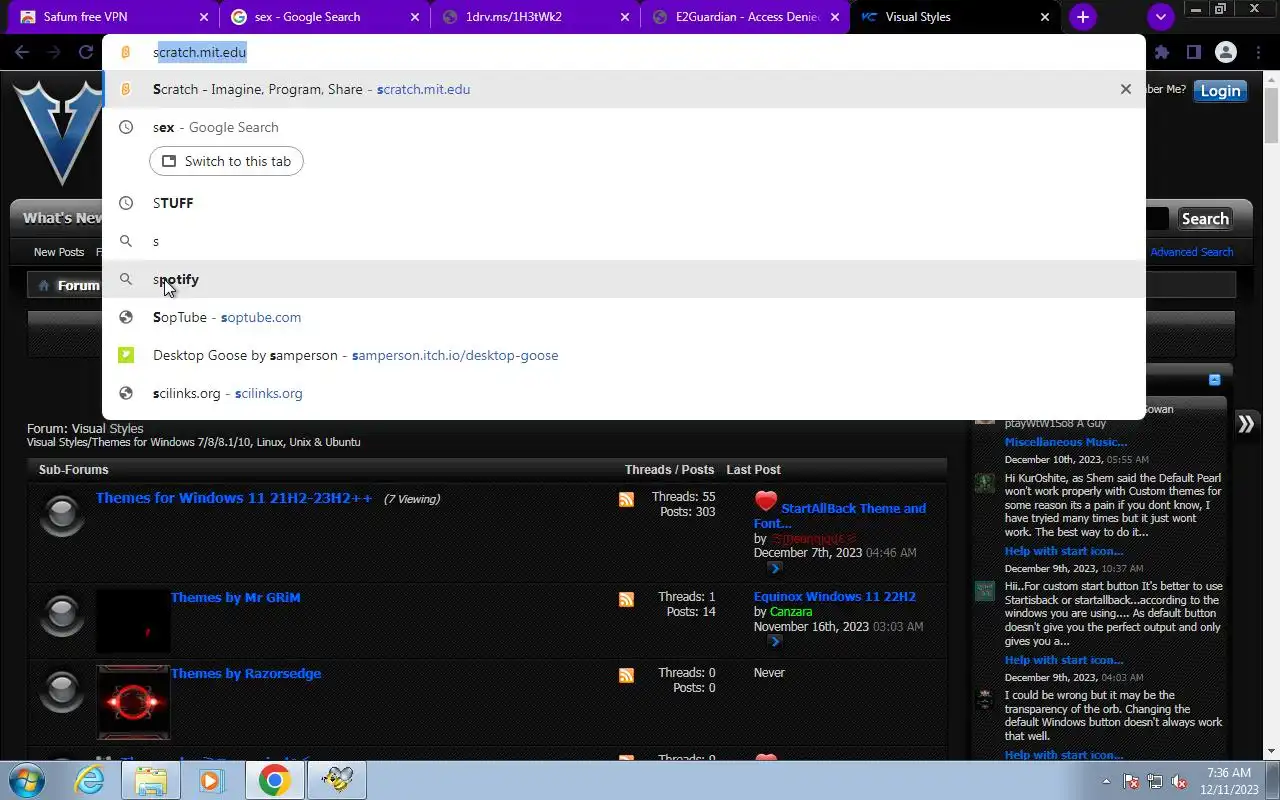Click the red heart icon by StartAllBack post
This screenshot has width=1280, height=800.
766,501
